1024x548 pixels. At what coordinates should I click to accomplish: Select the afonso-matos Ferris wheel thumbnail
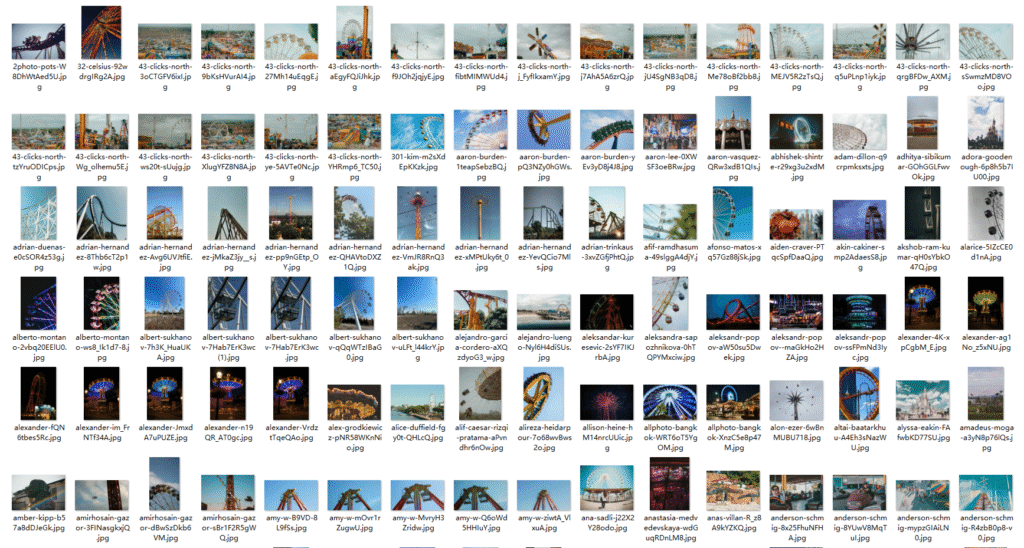point(733,214)
